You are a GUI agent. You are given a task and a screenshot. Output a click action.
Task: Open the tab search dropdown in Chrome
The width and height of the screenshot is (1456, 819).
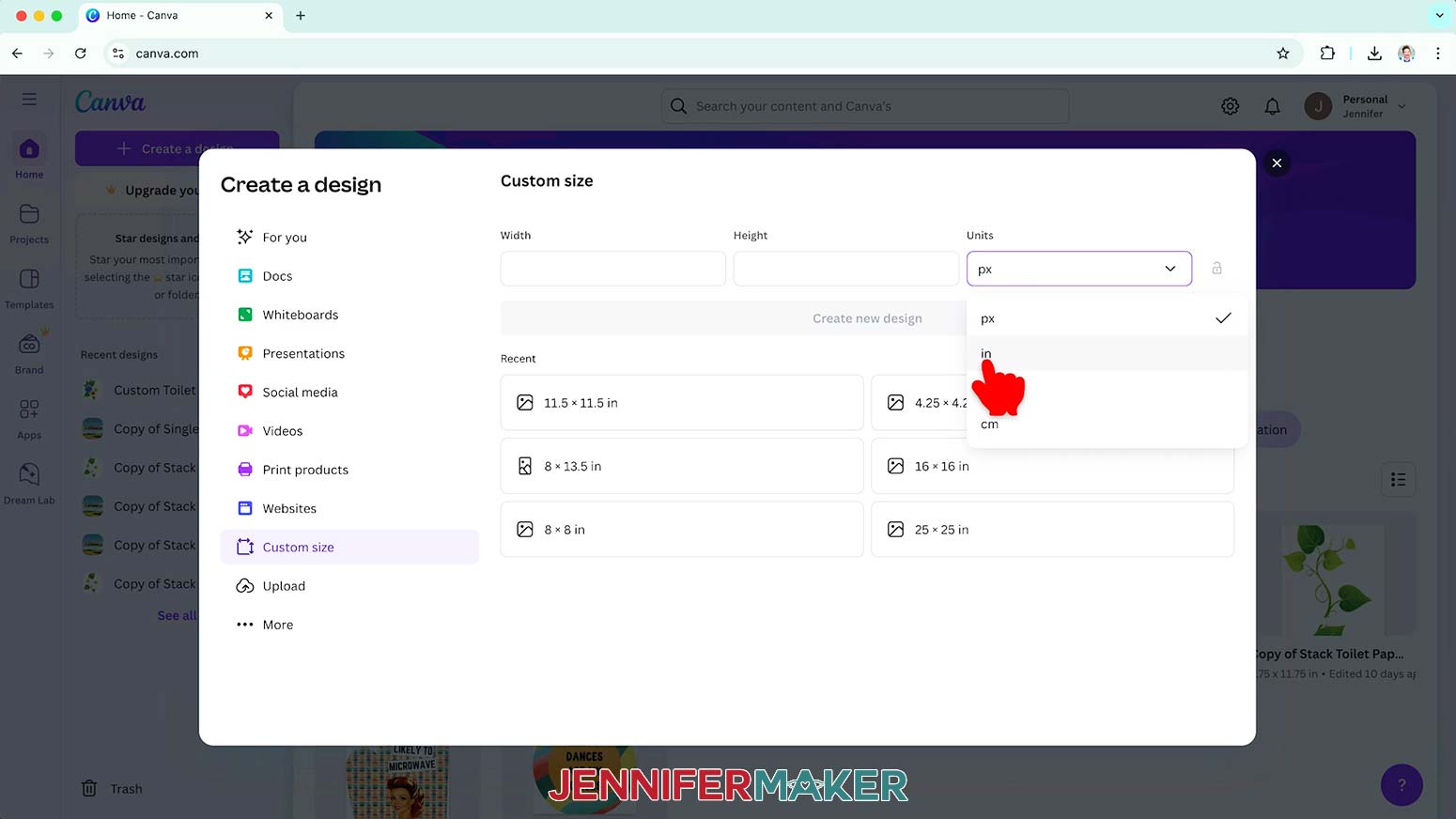coord(1439,15)
